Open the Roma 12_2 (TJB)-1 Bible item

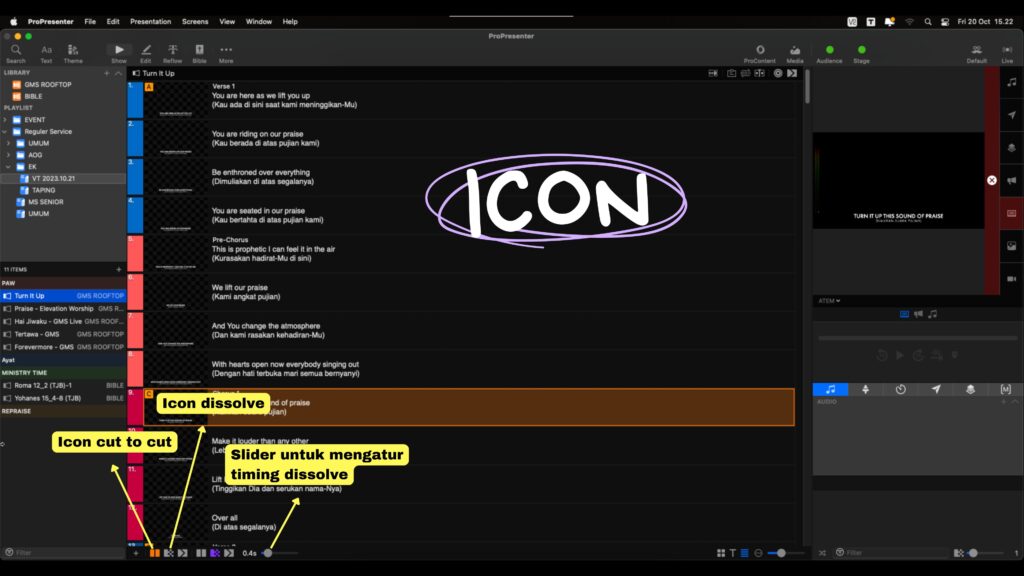[x=63, y=385]
